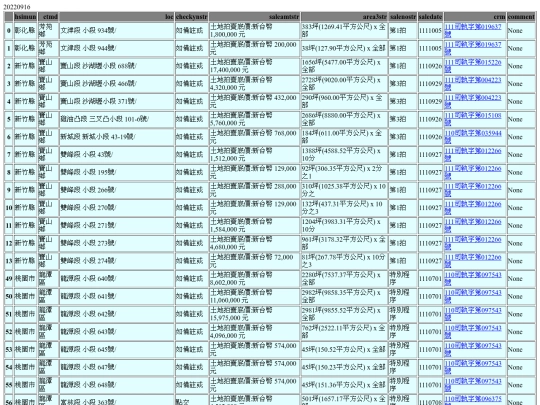Screen dimensions: 540x405
Task: Open the 035944 crm link in row 6
Action: (x=472, y=137)
